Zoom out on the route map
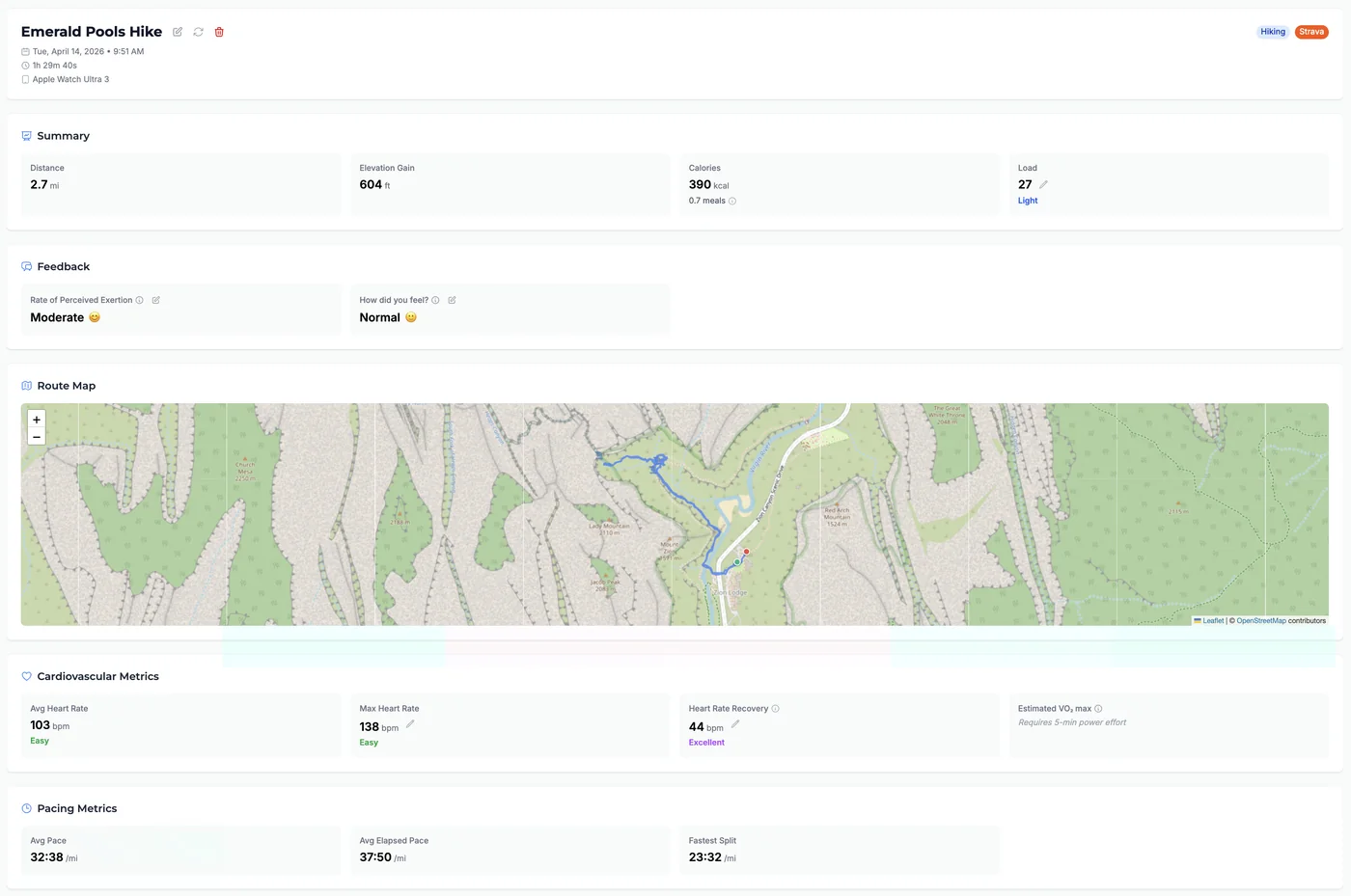1351x896 pixels. point(37,437)
